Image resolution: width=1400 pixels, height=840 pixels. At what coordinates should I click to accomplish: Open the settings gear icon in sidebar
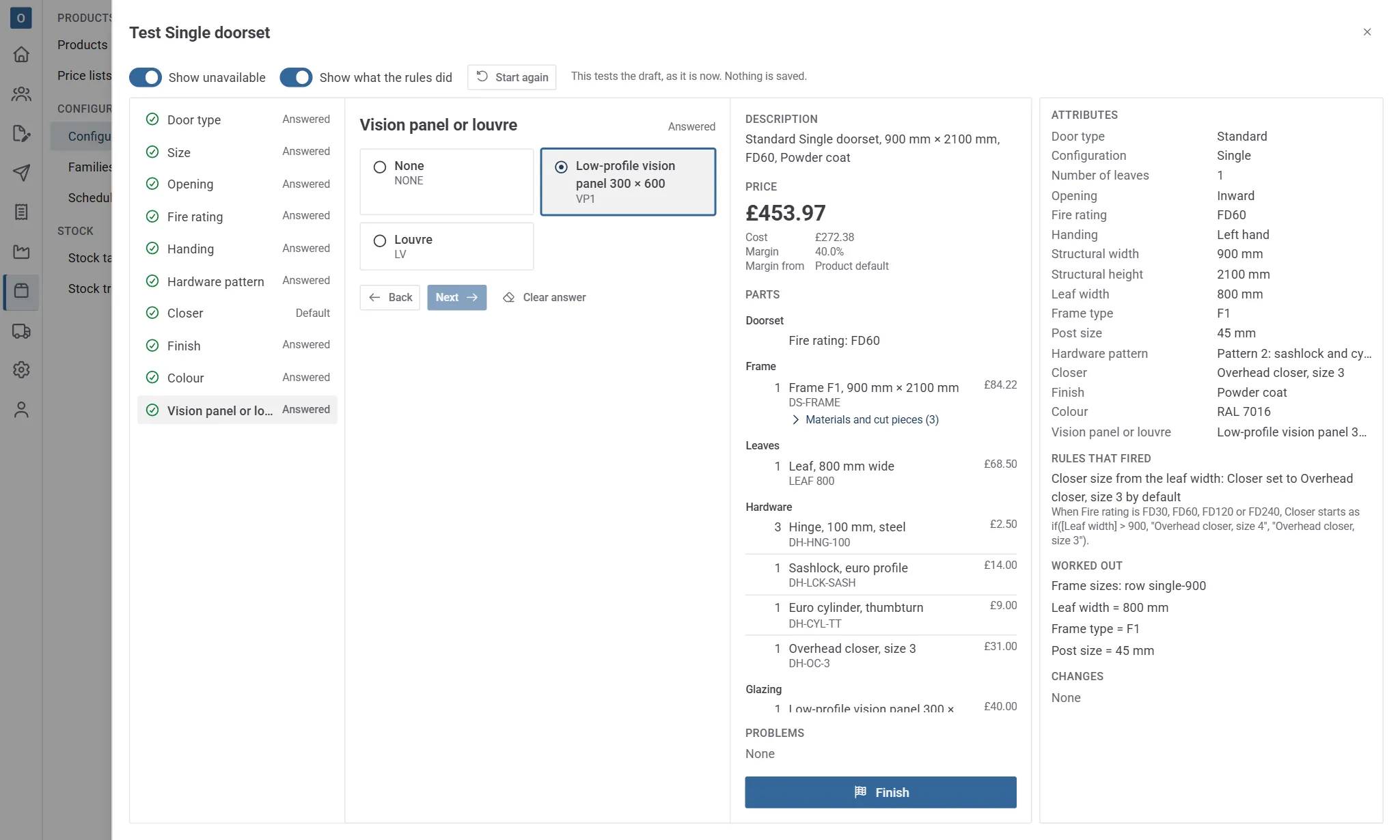pos(21,370)
